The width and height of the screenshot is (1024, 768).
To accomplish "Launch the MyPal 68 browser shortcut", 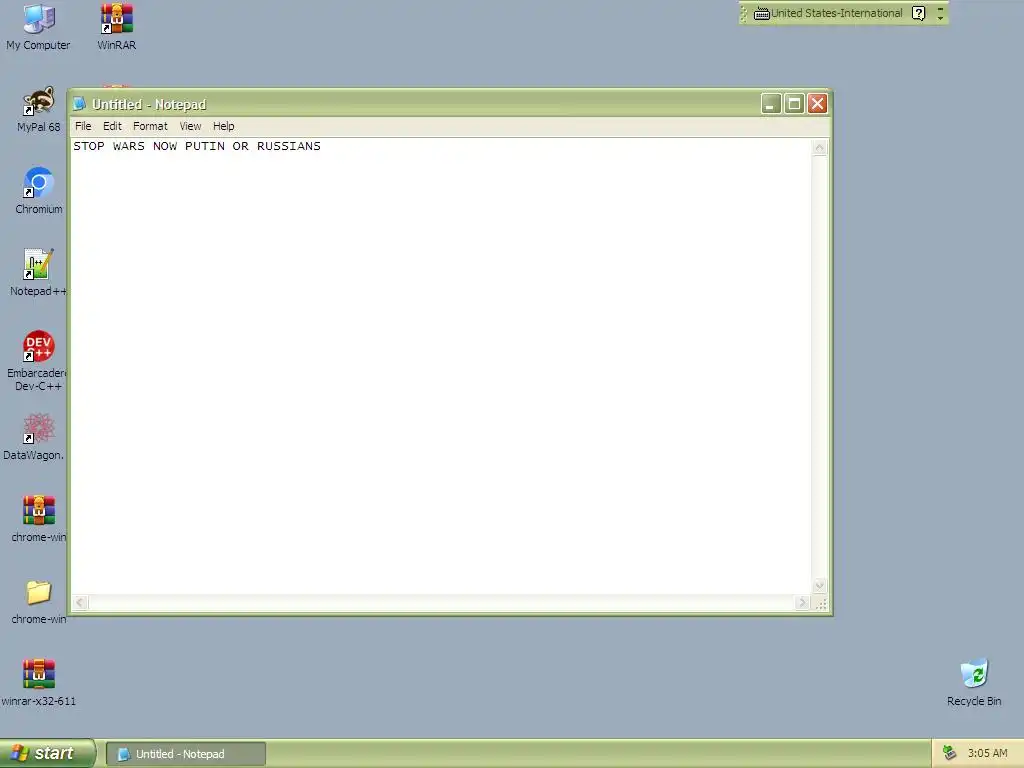I will 38,108.
